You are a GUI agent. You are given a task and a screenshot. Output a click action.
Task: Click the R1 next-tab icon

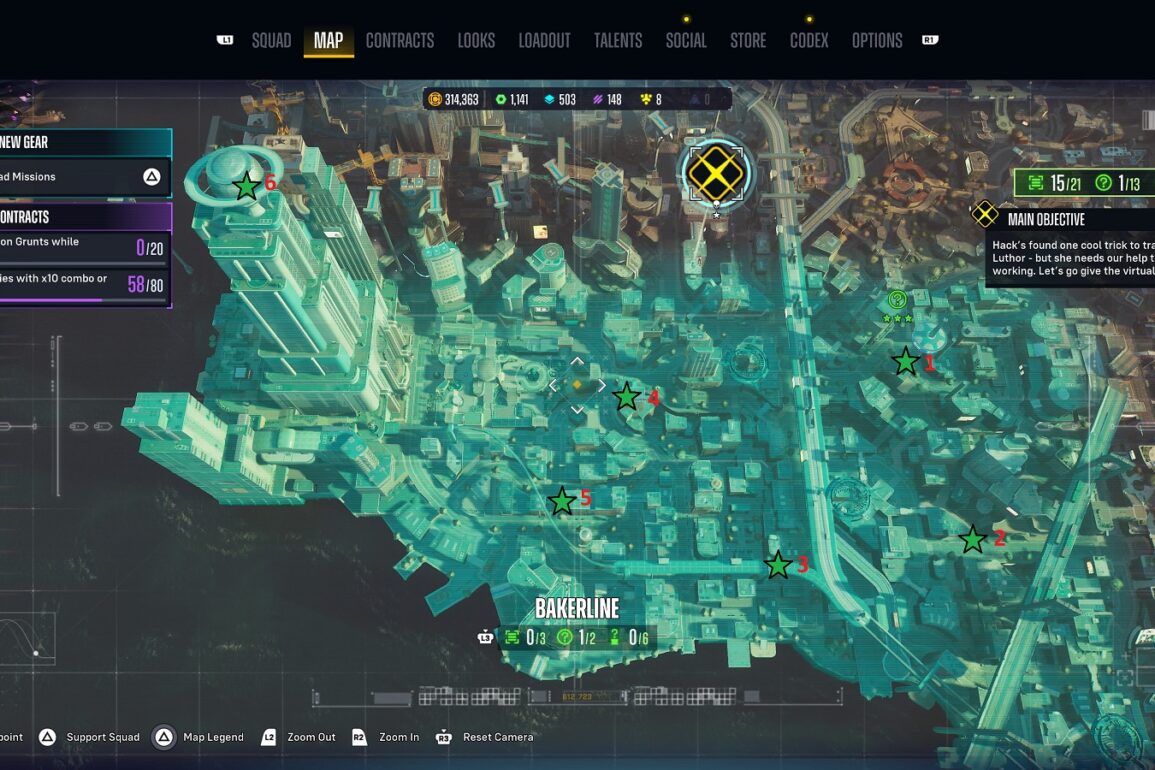click(930, 40)
